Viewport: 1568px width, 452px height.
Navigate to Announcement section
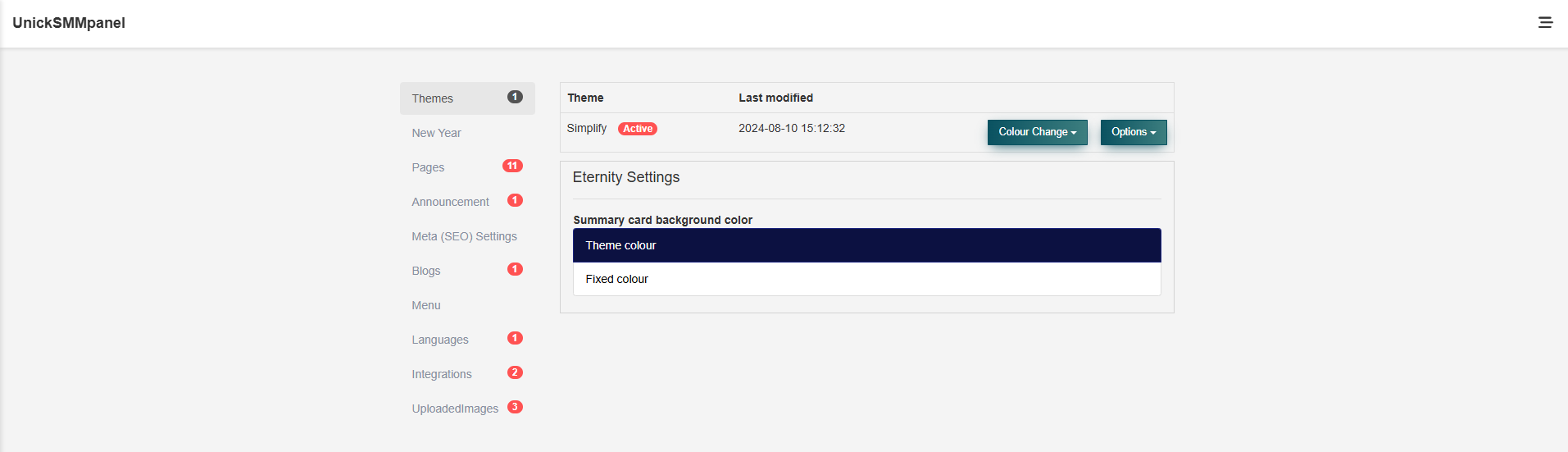(x=450, y=202)
